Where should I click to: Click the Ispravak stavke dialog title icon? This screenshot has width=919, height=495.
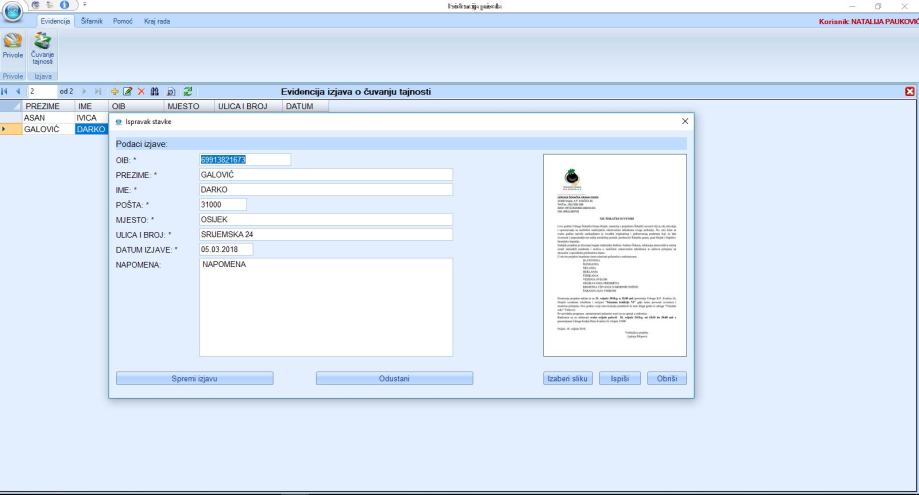118,122
